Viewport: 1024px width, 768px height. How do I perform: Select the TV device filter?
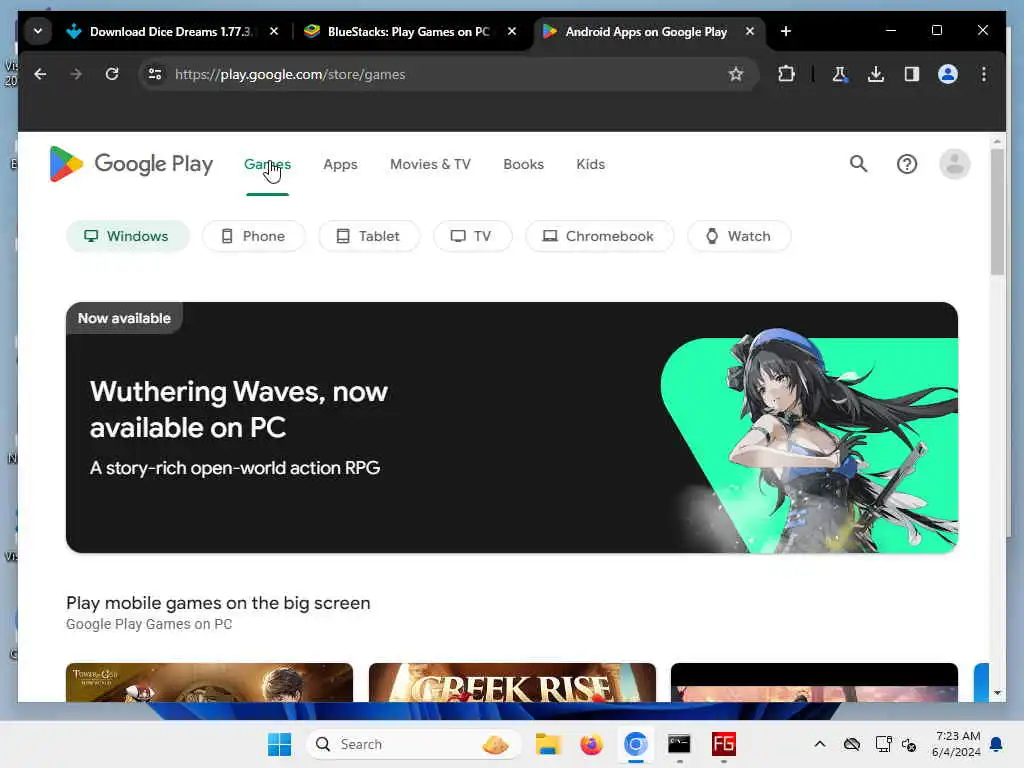coord(472,236)
